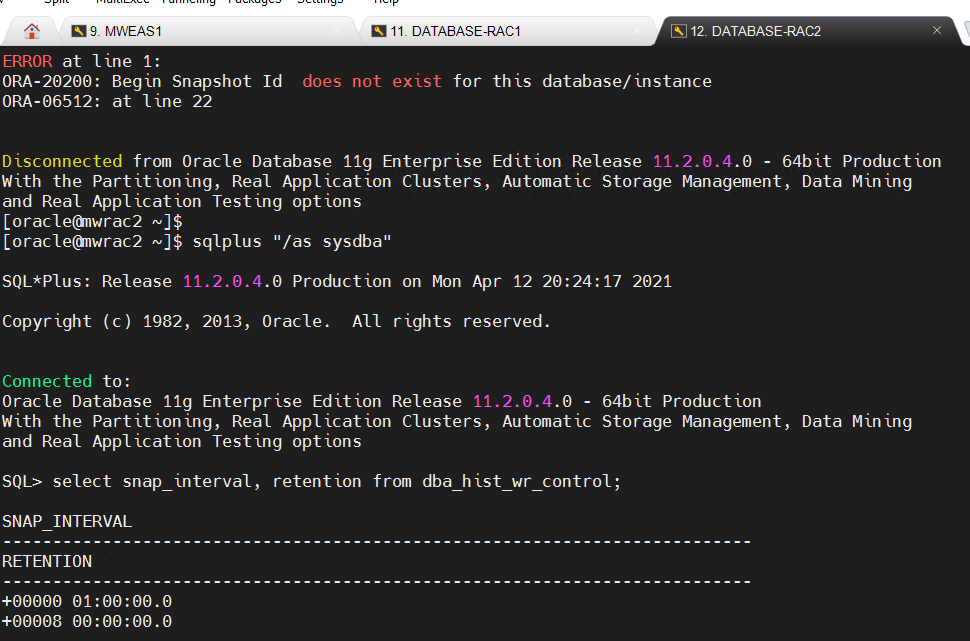Click the session icon on DATABASE-RAC2 tab
970x641 pixels.
pos(679,31)
